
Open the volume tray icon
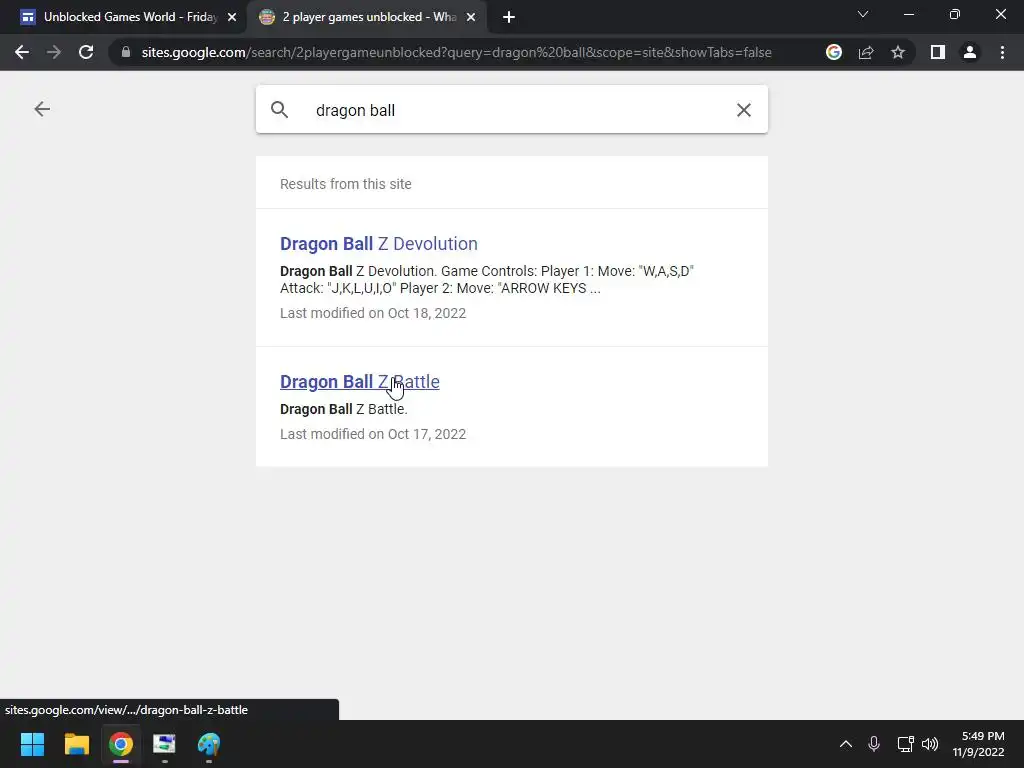coord(930,744)
